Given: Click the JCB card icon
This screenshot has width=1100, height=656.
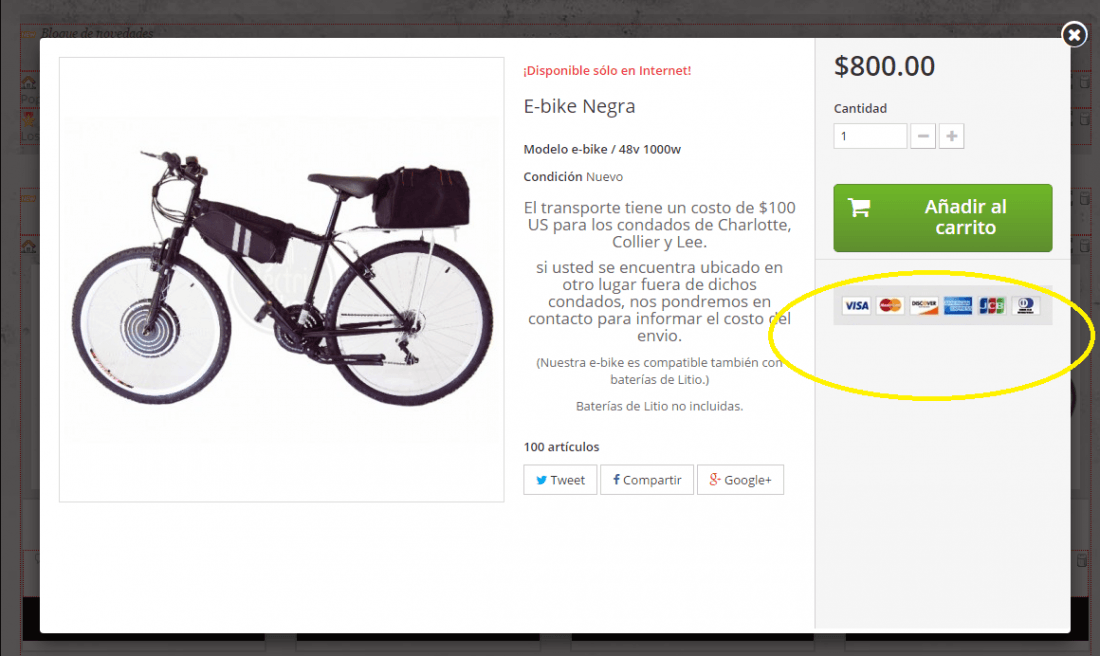Looking at the screenshot, I should (992, 305).
